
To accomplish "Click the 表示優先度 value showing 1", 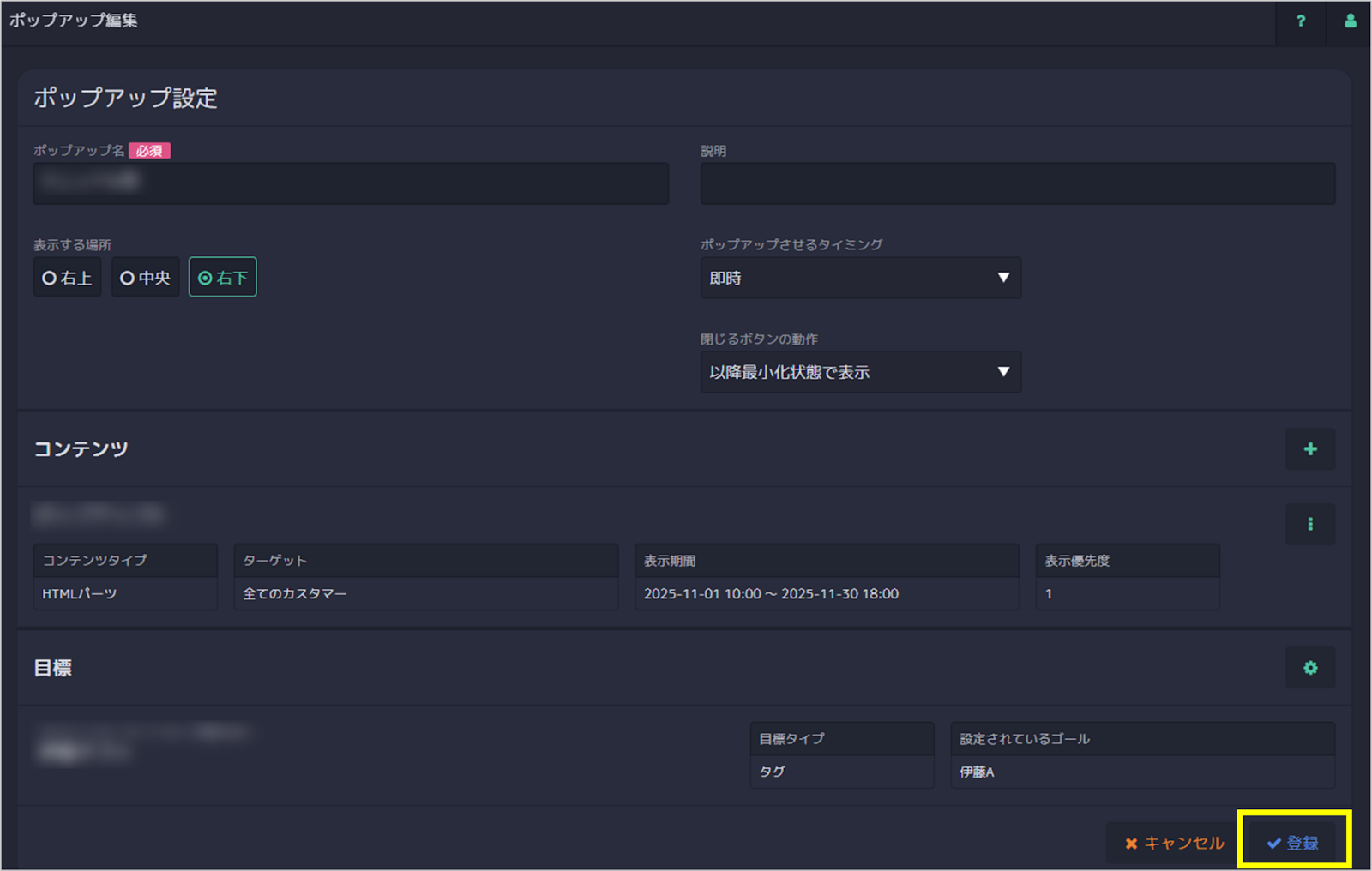I will (x=1127, y=593).
